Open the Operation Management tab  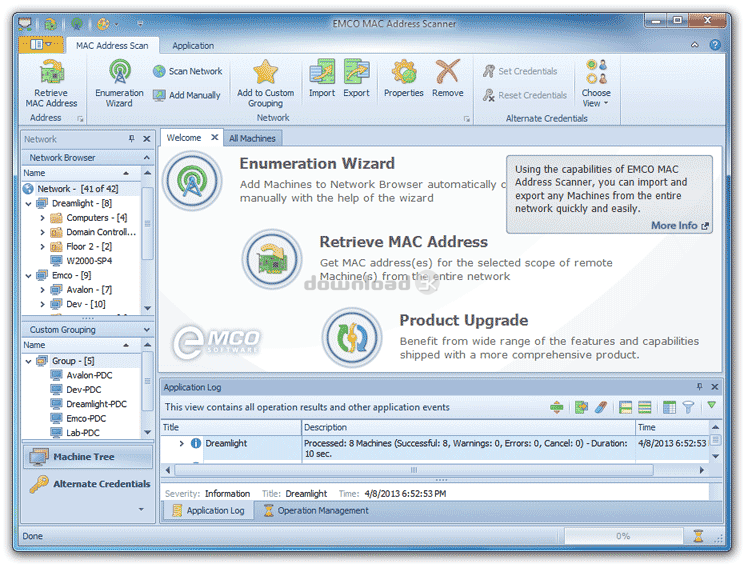[x=316, y=510]
